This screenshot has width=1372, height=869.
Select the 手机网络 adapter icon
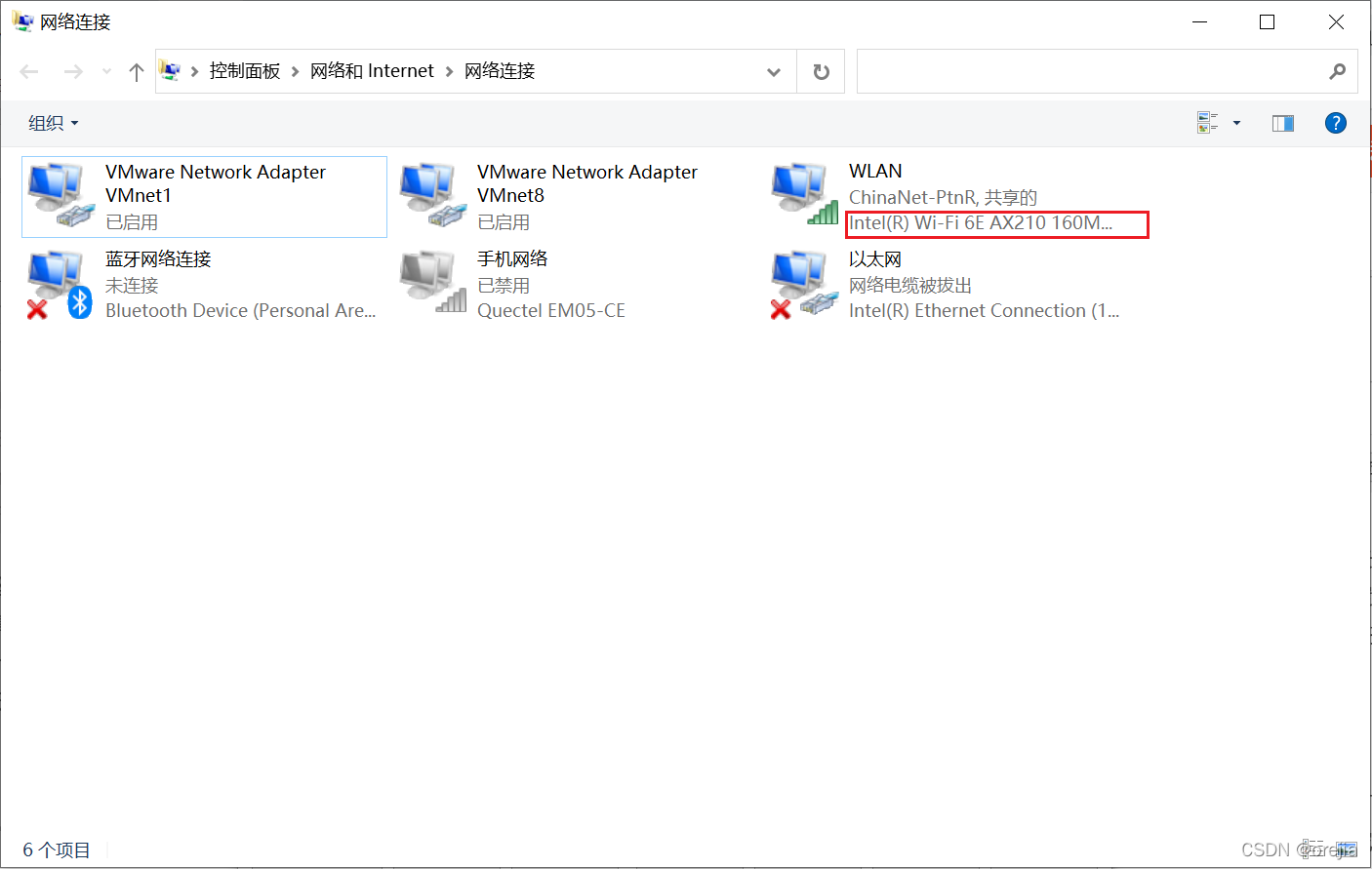pos(432,283)
